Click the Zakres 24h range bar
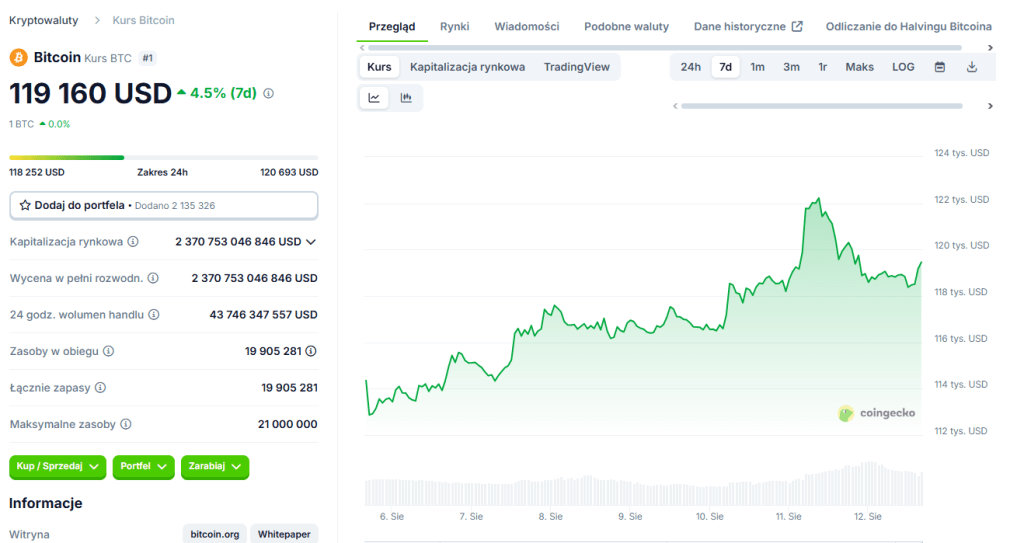Image resolution: width=1024 pixels, height=543 pixels. pyautogui.click(x=163, y=157)
